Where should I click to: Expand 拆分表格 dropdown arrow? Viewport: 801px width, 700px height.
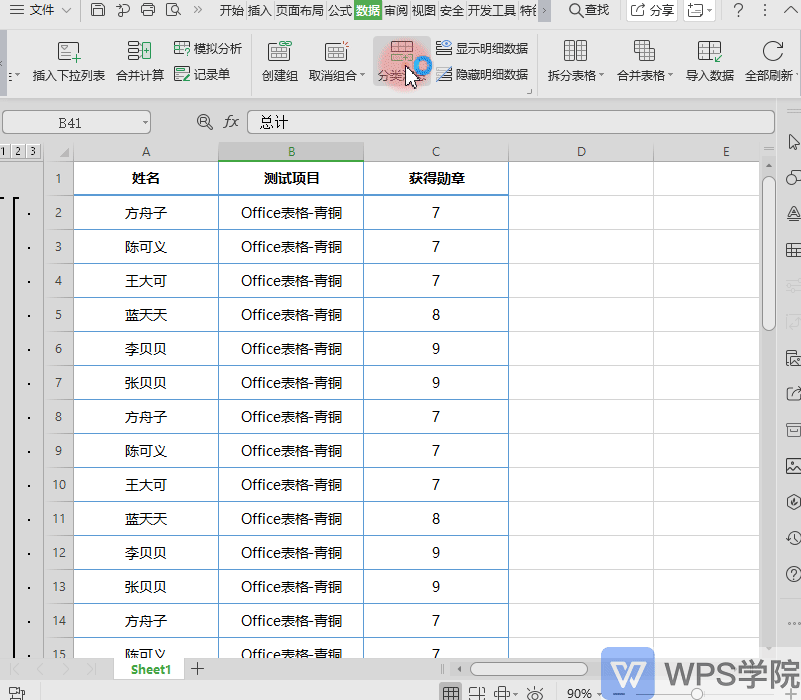[602, 75]
